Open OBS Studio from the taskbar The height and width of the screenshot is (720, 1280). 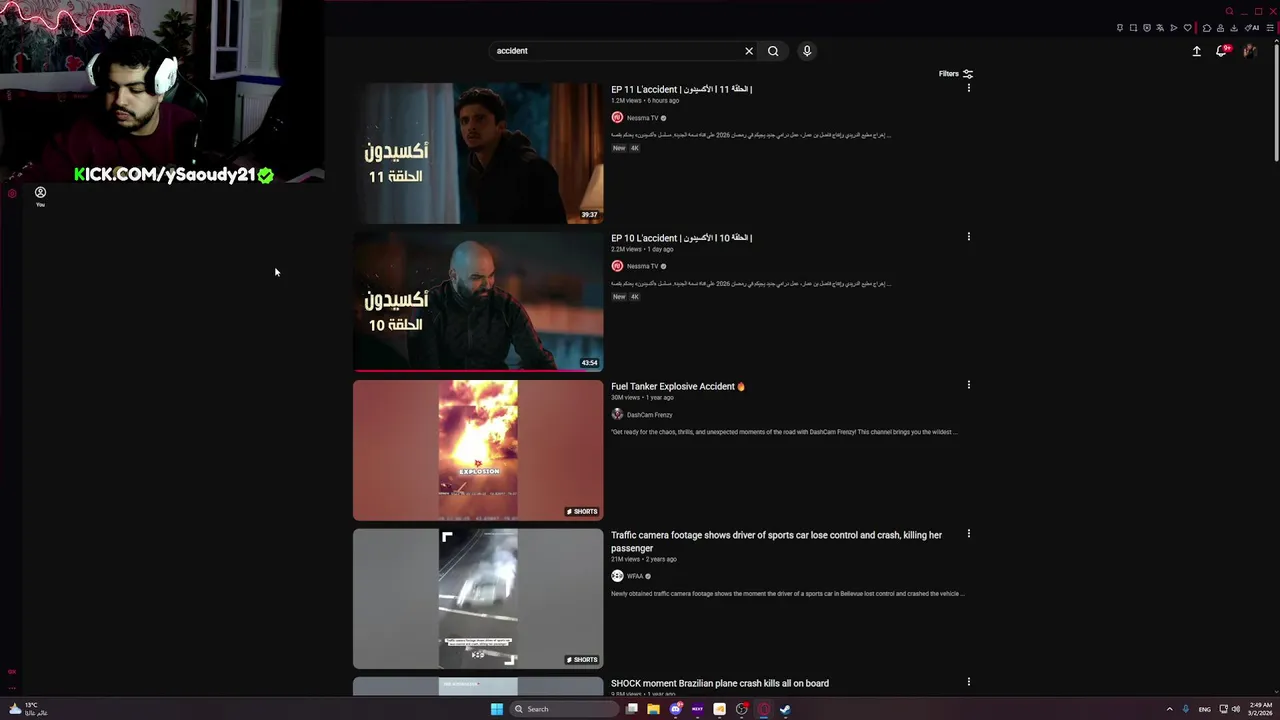click(x=742, y=709)
